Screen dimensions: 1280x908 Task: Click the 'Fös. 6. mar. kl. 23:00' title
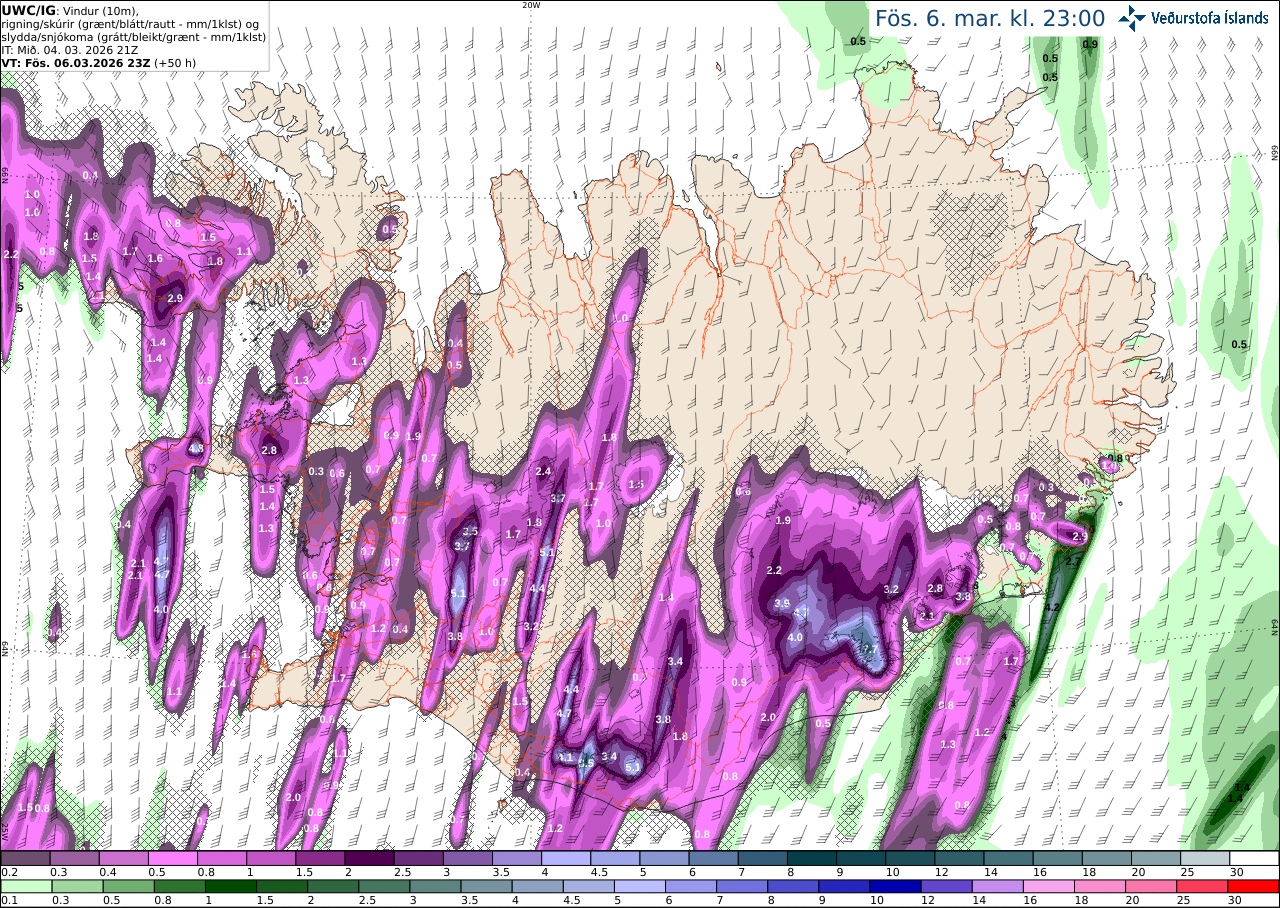tap(990, 18)
